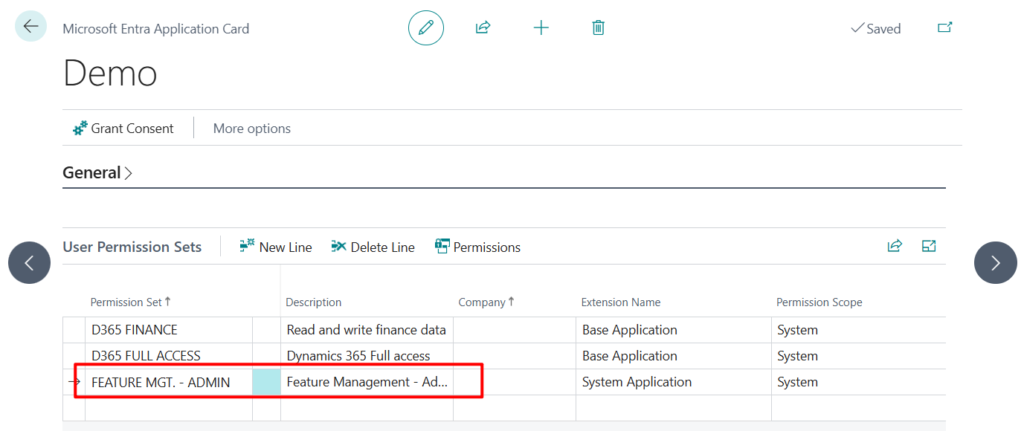The width and height of the screenshot is (1024, 431).
Task: Click Grant Consent action
Action: [123, 128]
